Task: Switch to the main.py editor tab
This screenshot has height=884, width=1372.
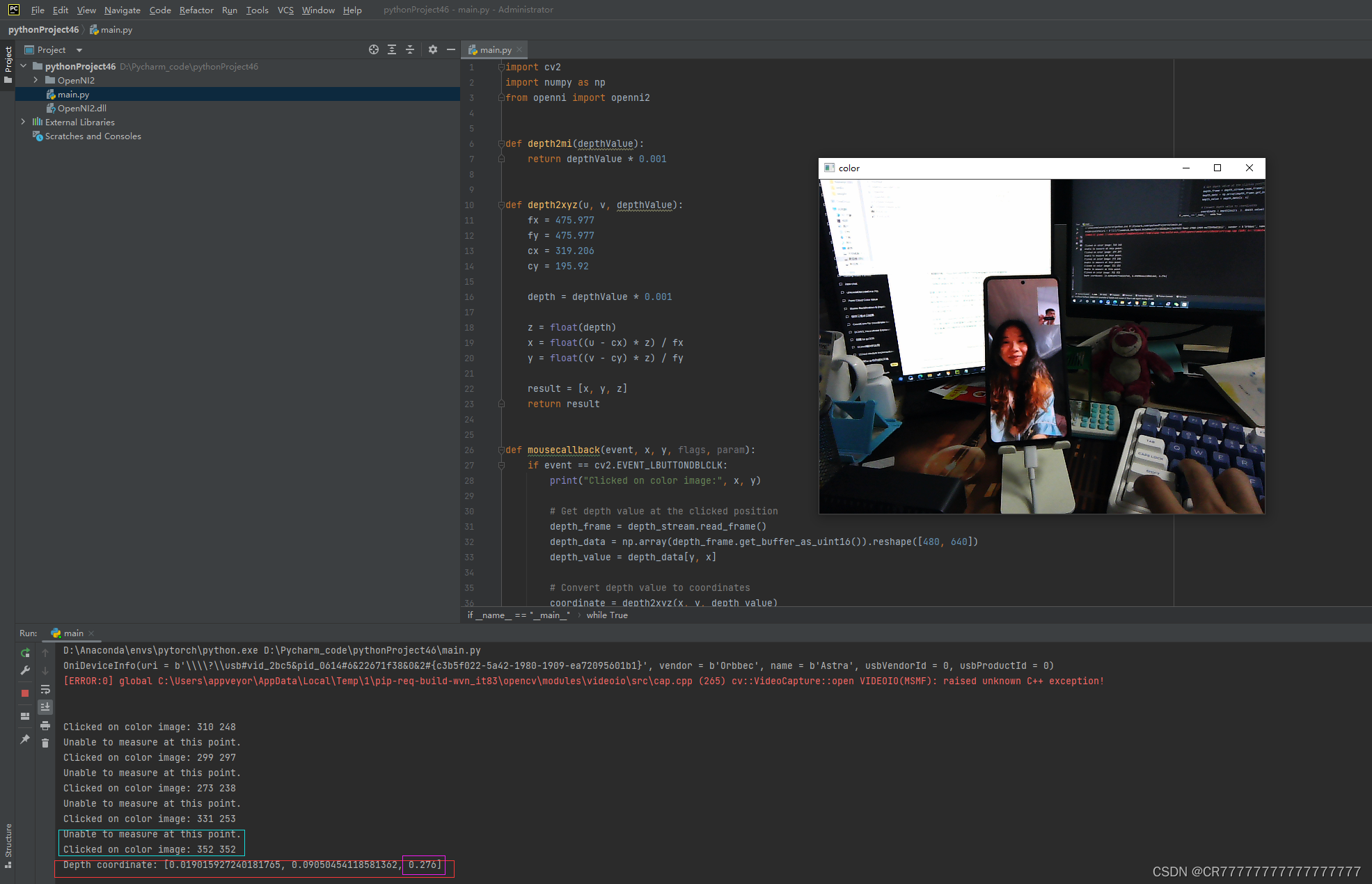Action: pyautogui.click(x=495, y=49)
